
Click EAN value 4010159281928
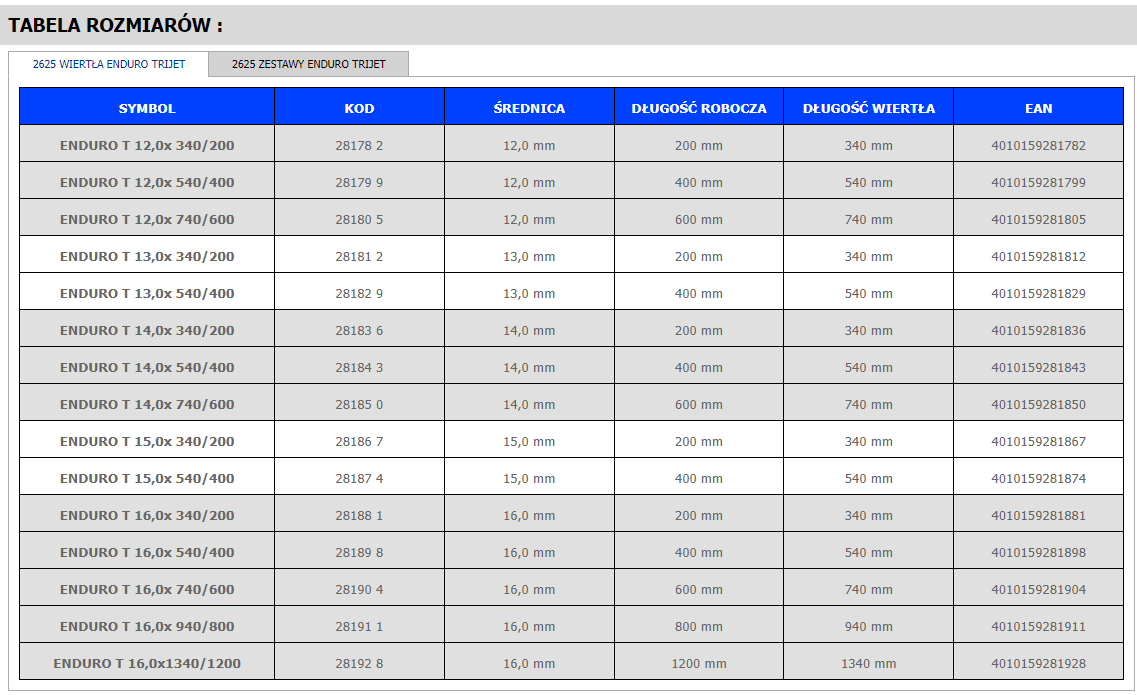1038,663
